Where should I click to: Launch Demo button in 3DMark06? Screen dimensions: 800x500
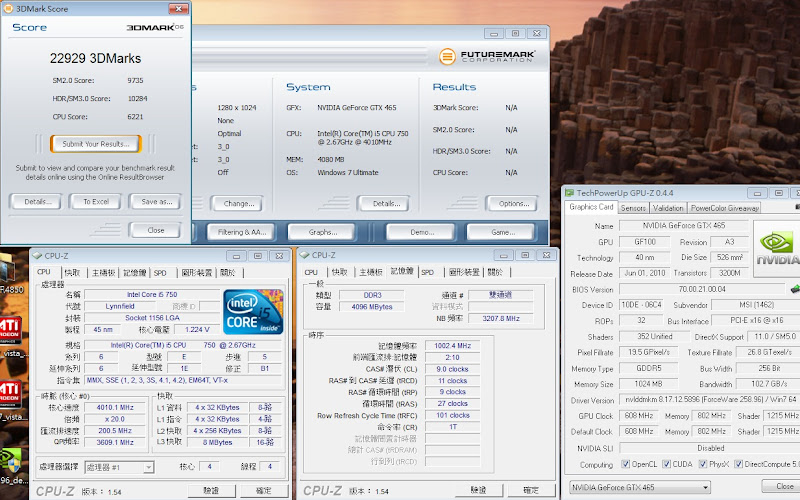pyautogui.click(x=421, y=232)
